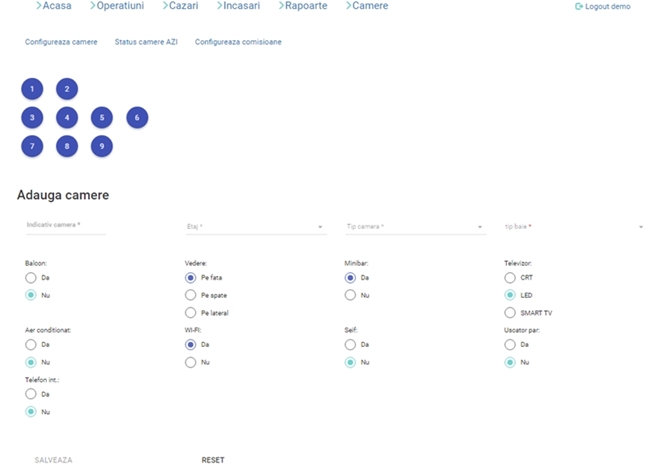The image size is (656, 468).
Task: Pick room 8 circle icon
Action: tap(67, 147)
